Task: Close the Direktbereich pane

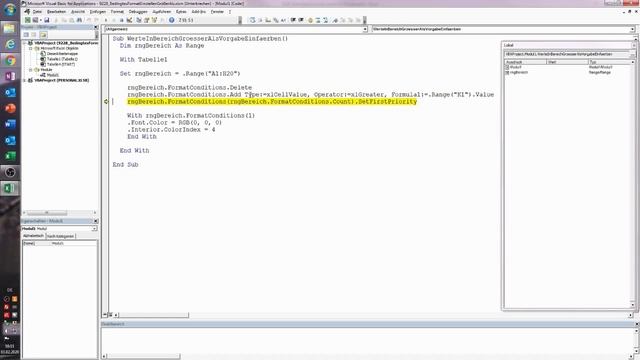Action: click(x=636, y=324)
